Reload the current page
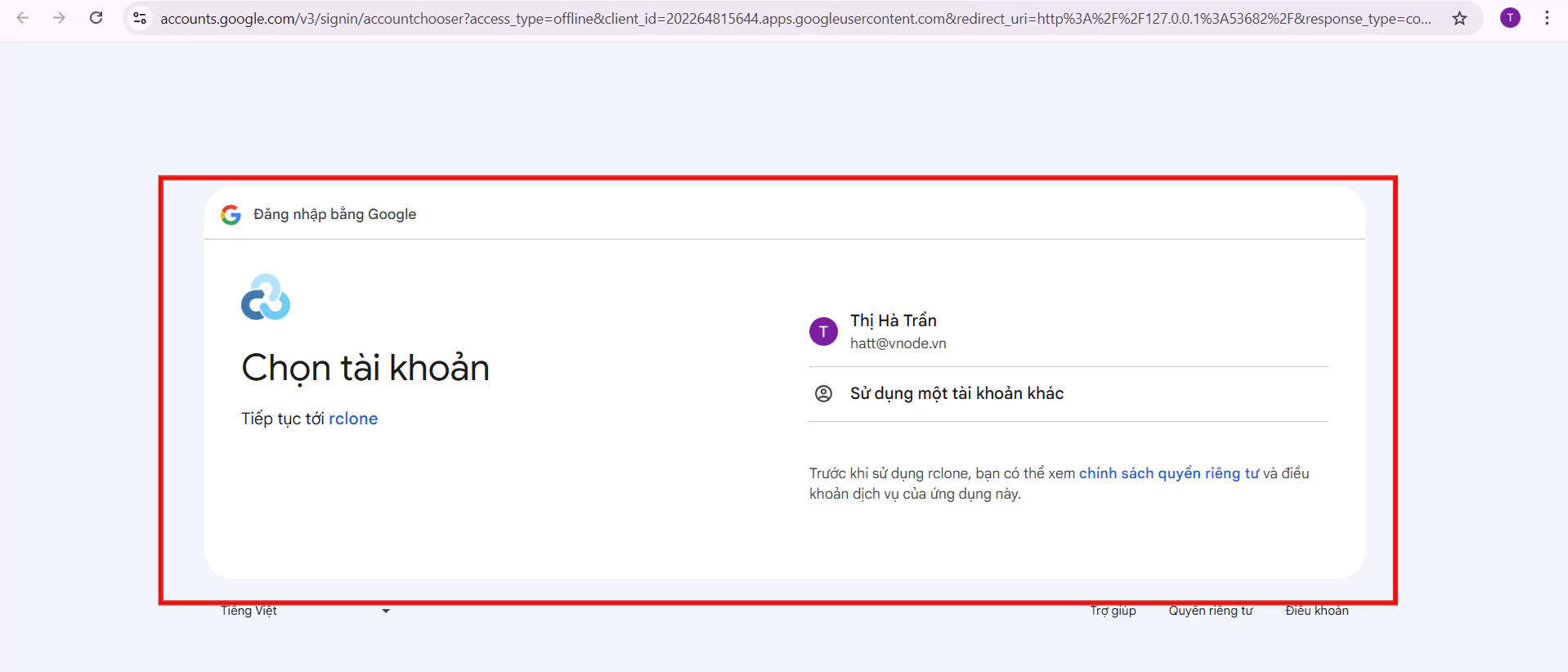 coord(96,18)
